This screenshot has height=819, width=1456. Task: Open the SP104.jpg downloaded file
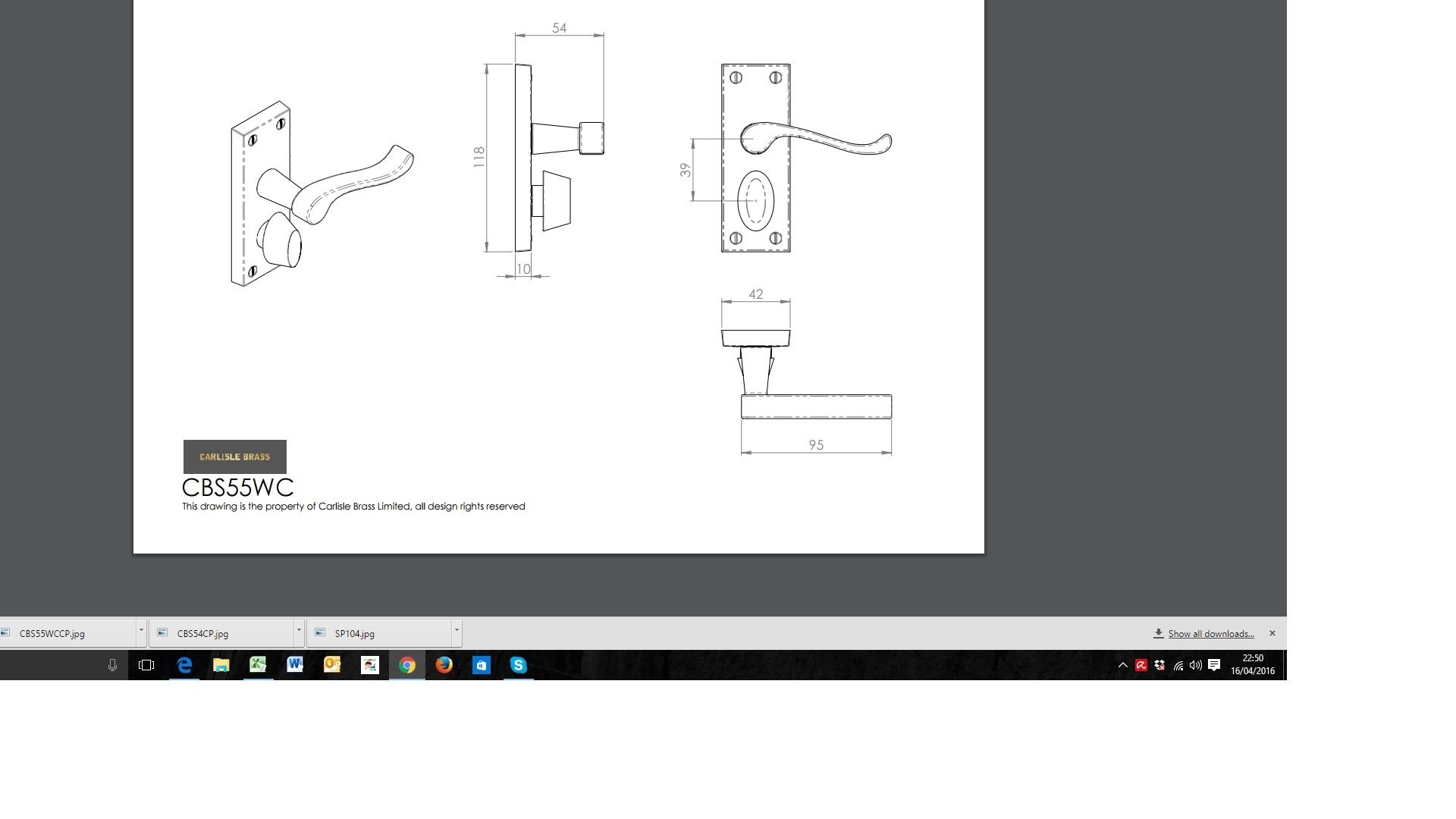pyautogui.click(x=355, y=633)
